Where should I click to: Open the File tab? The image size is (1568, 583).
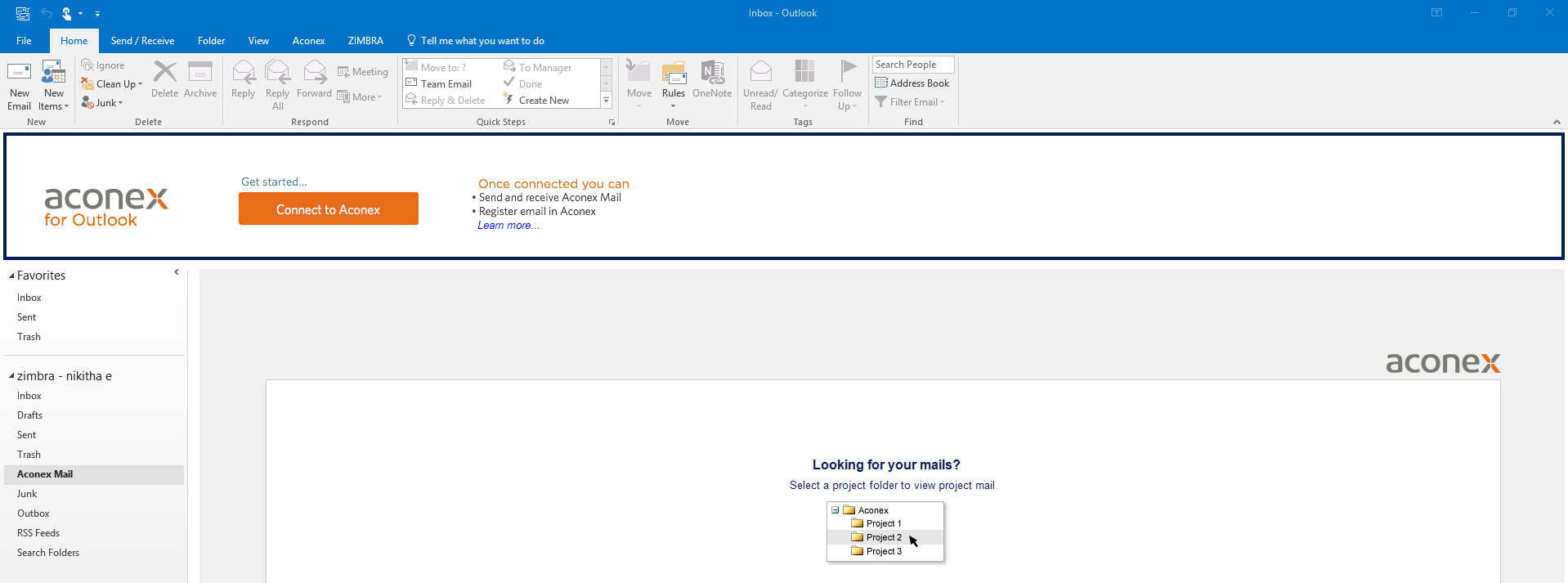(x=24, y=41)
